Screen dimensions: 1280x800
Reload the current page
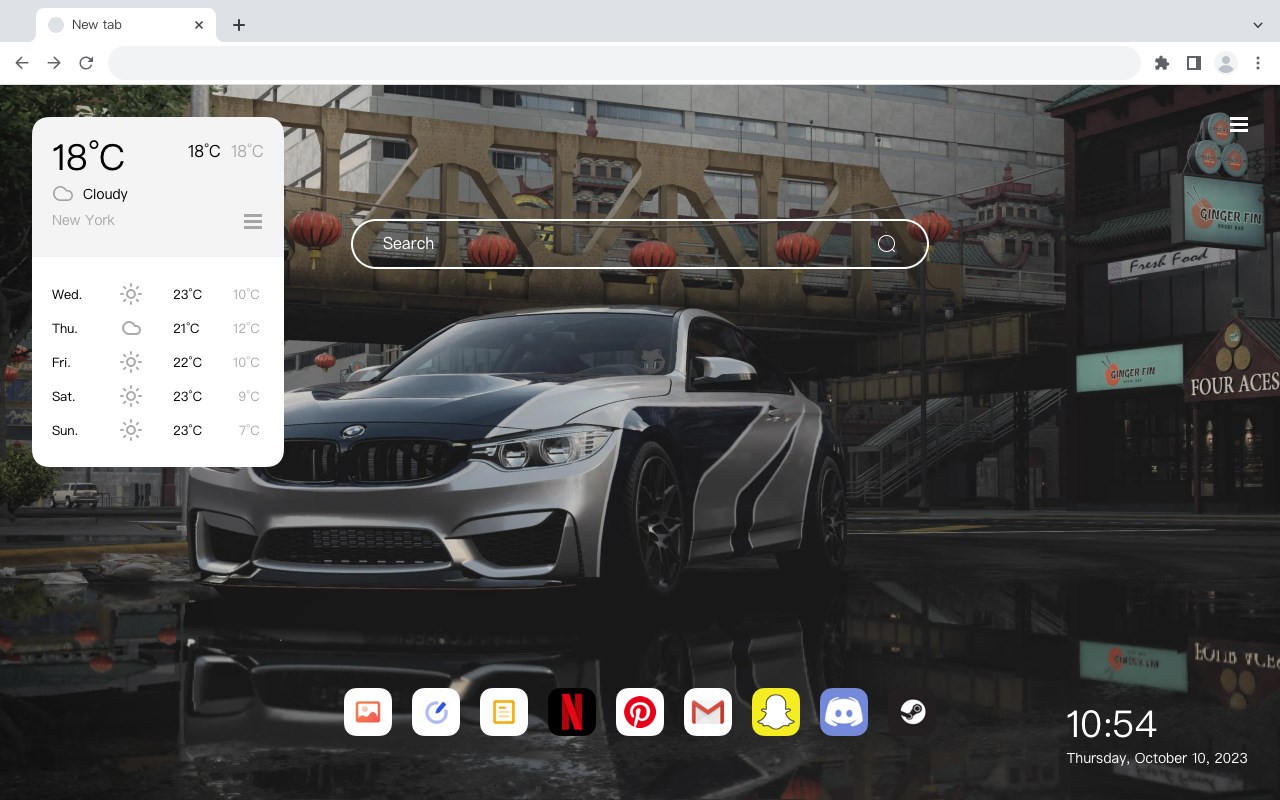[x=86, y=63]
